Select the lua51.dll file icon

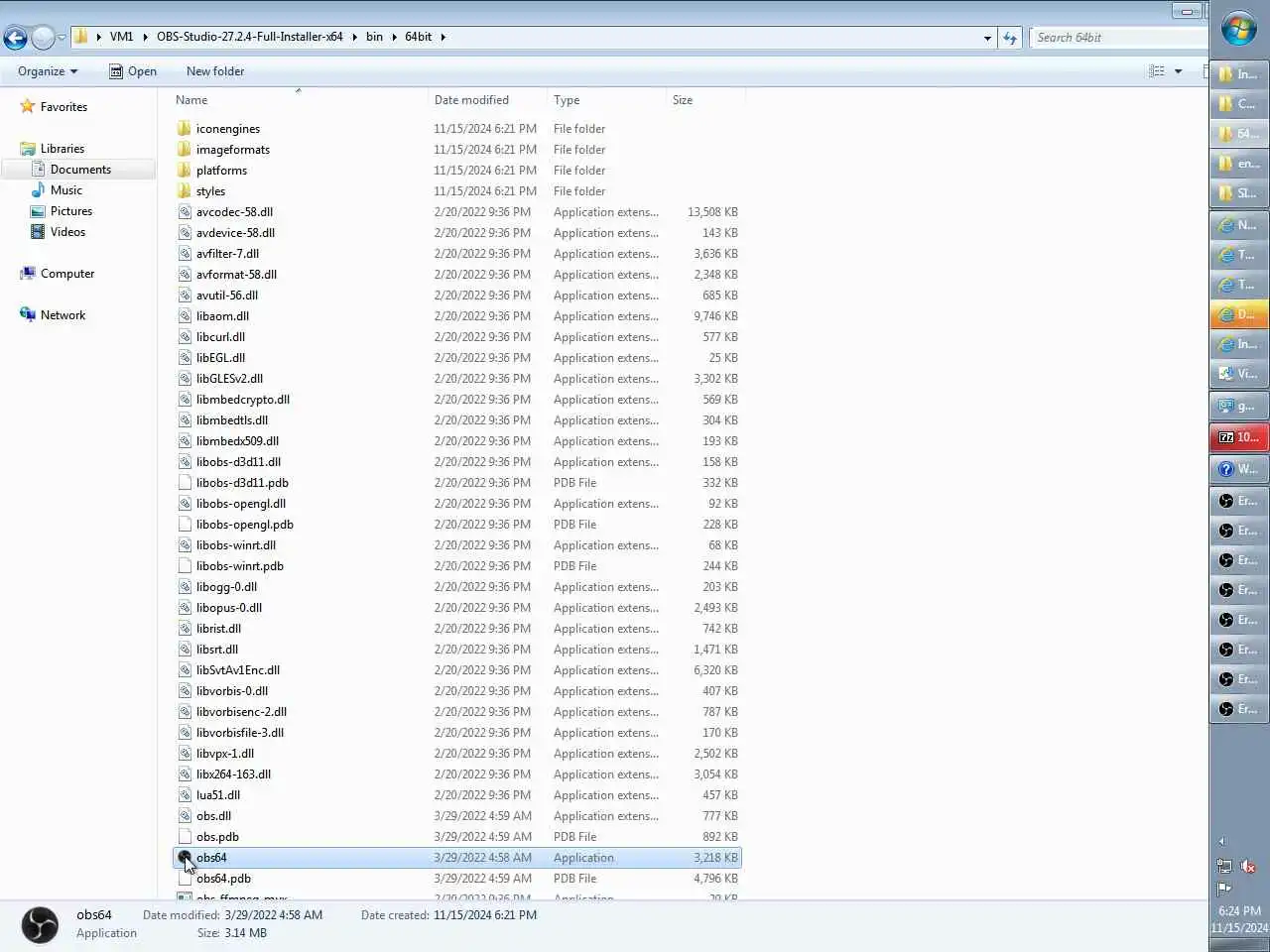click(185, 795)
